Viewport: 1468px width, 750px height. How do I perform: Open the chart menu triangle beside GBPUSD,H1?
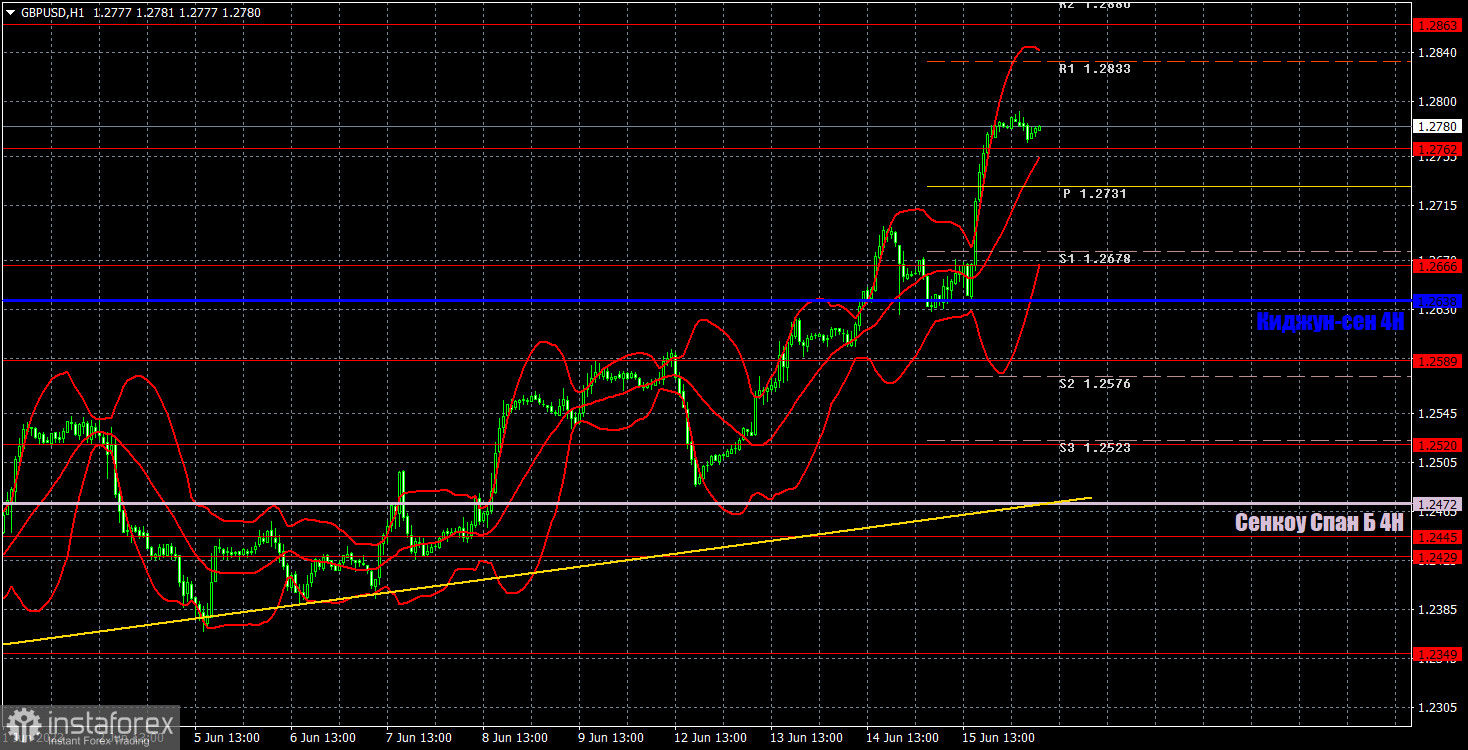tap(10, 13)
